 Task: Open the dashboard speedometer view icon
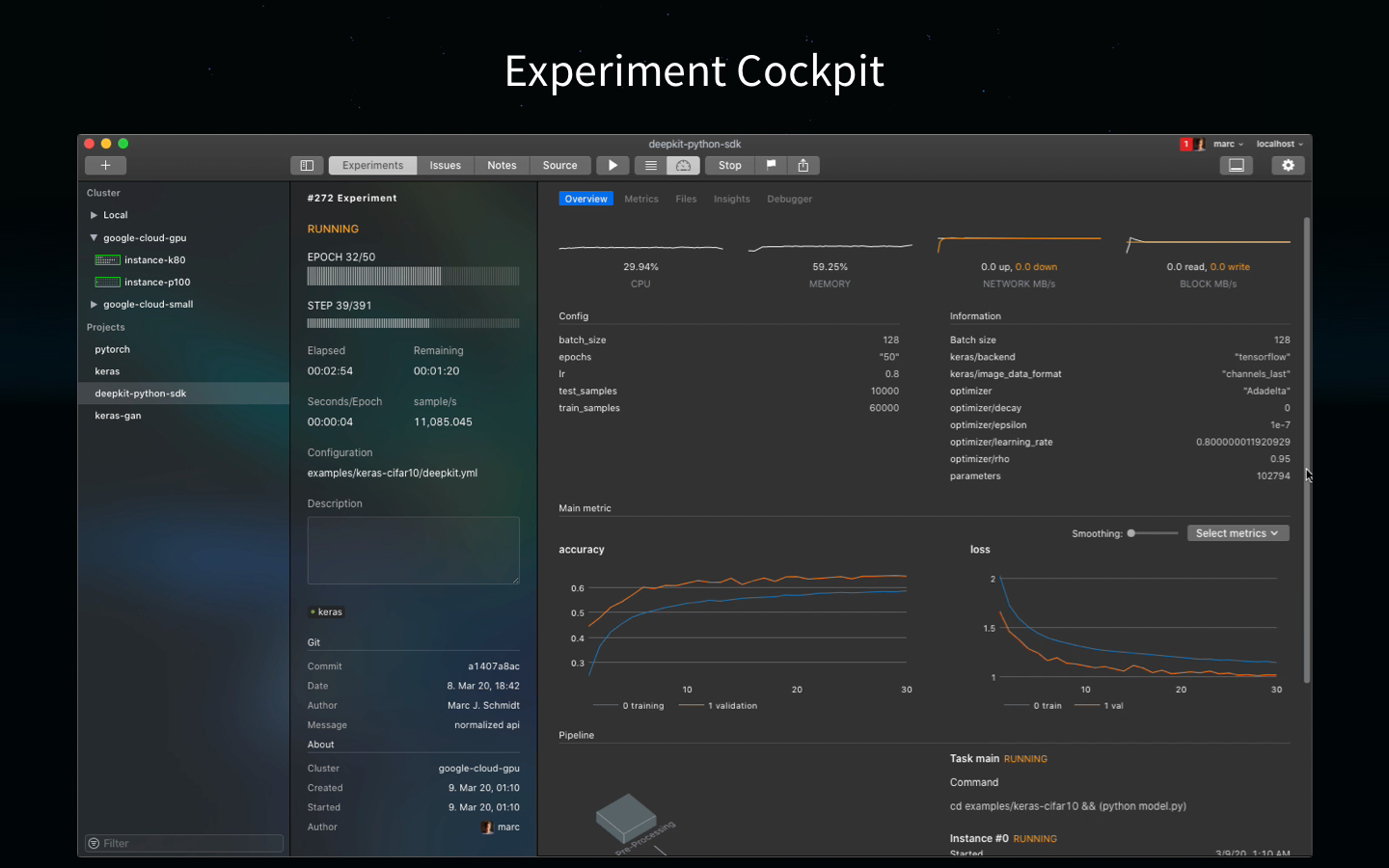pos(683,165)
